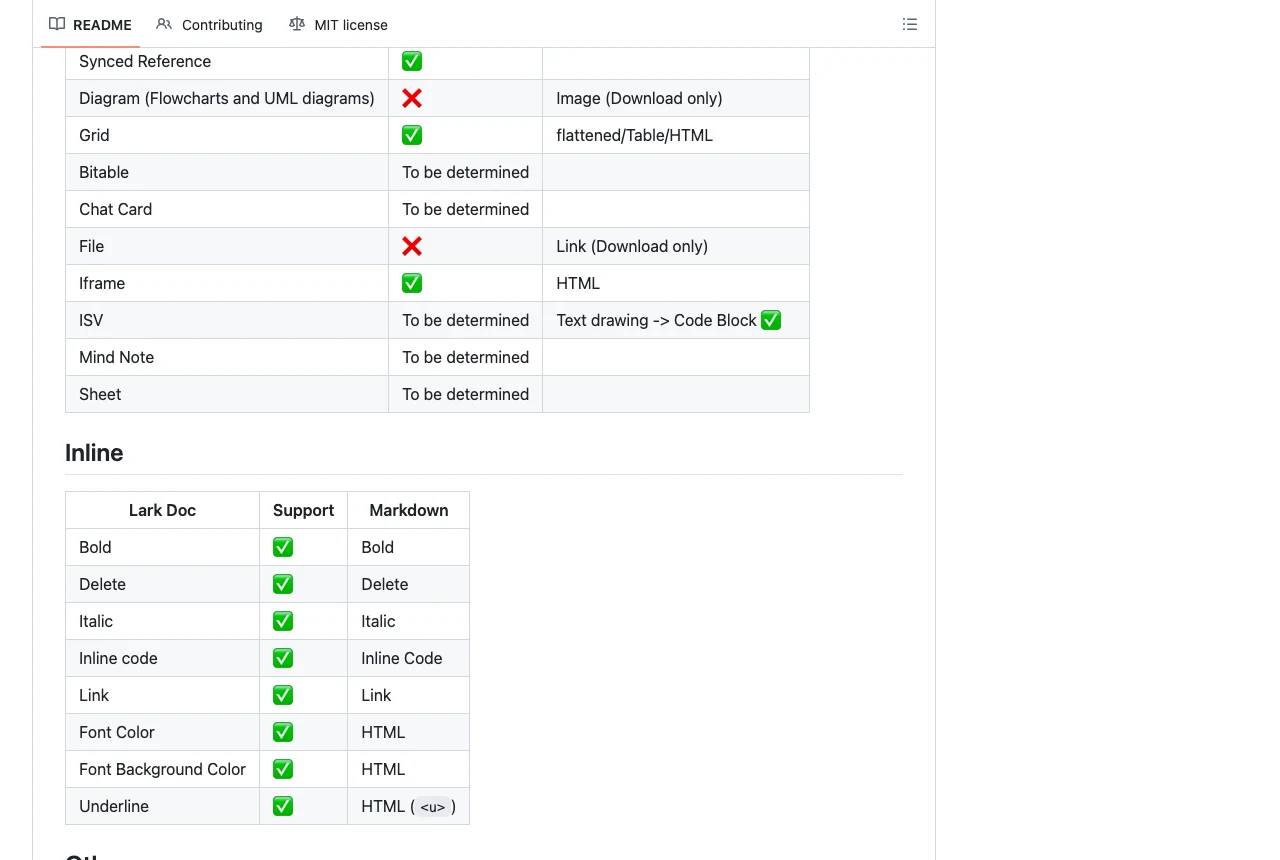The image size is (1280, 860).
Task: Click the green check in the Bold row
Action: coord(283,547)
